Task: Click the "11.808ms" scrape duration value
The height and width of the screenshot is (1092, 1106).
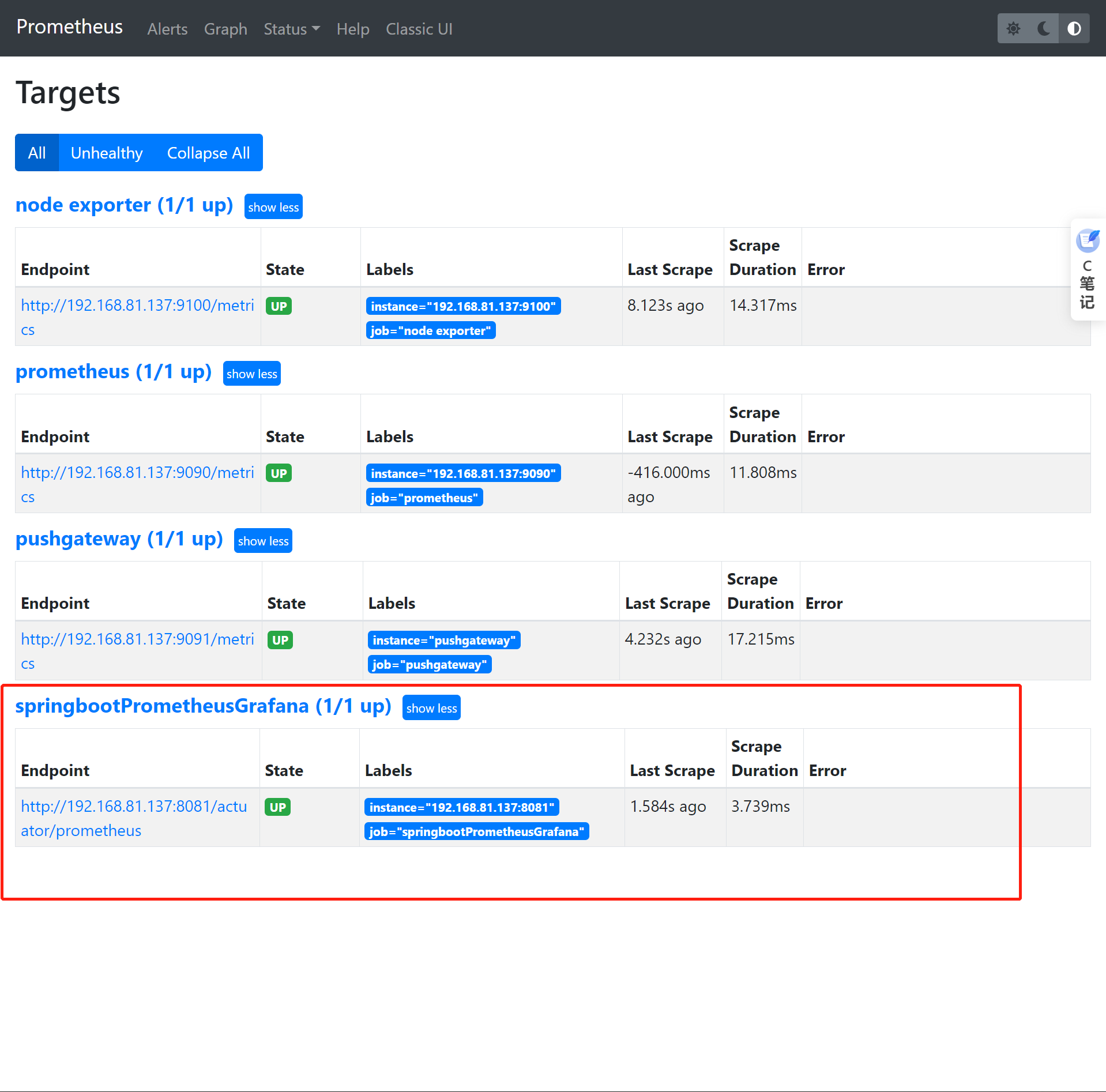Action: point(763,473)
